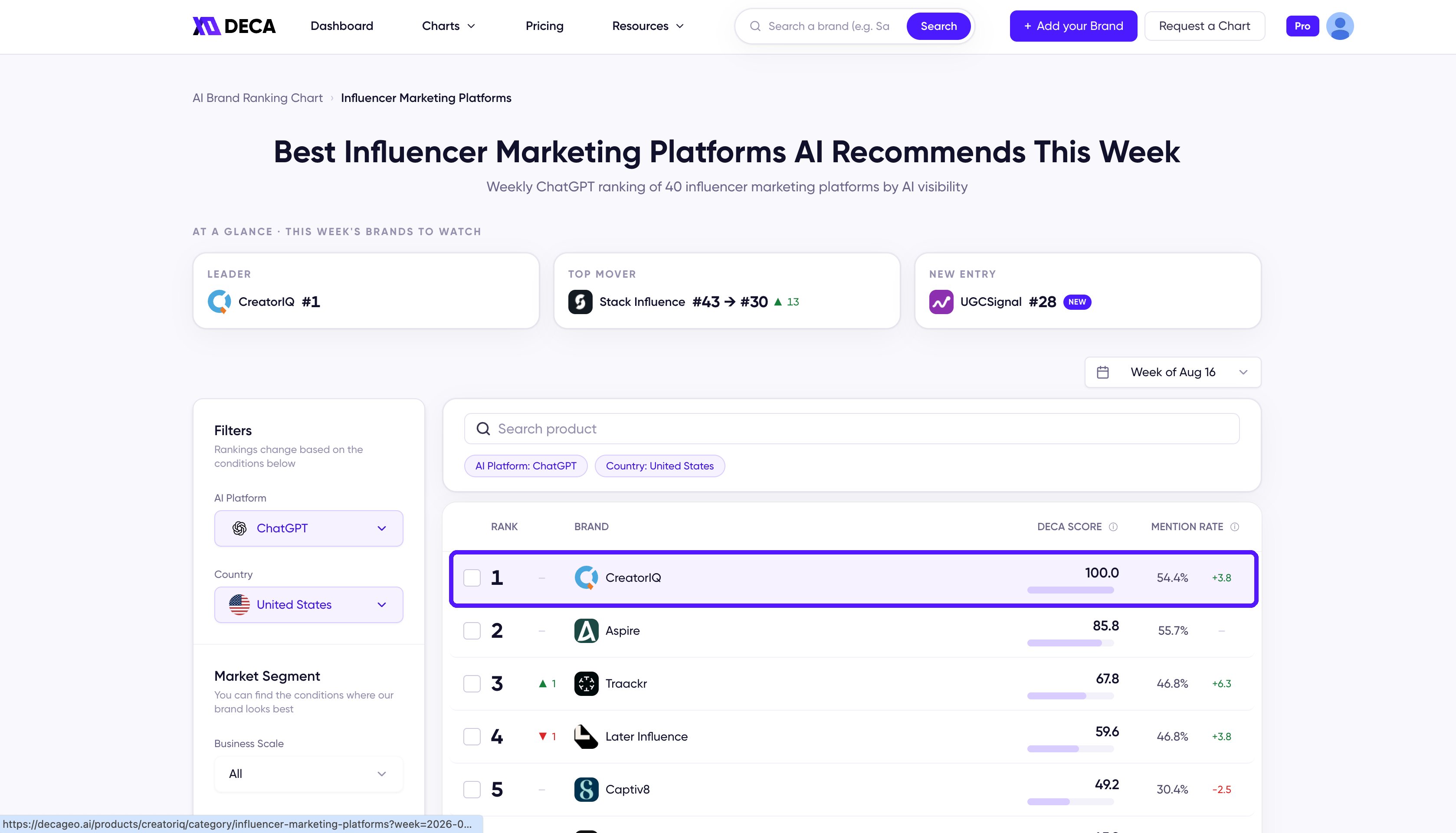The image size is (1456, 833).
Task: Click the Country: United States filter chip
Action: click(659, 466)
